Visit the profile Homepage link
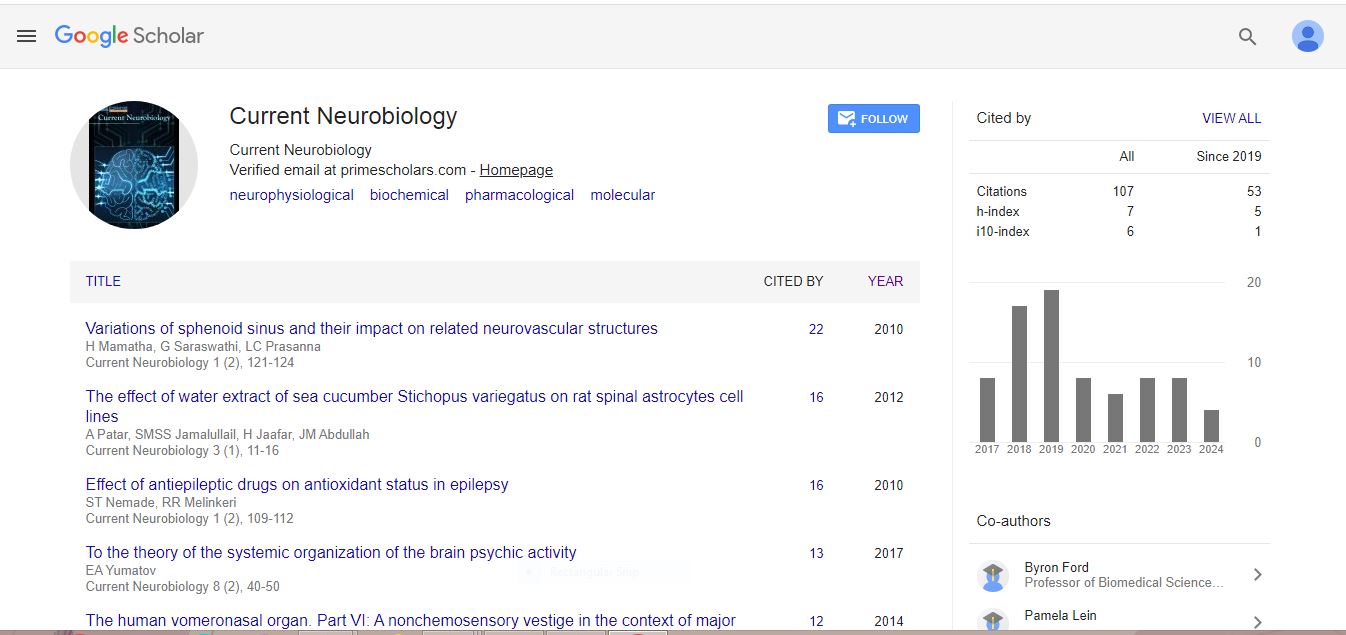 tap(516, 170)
